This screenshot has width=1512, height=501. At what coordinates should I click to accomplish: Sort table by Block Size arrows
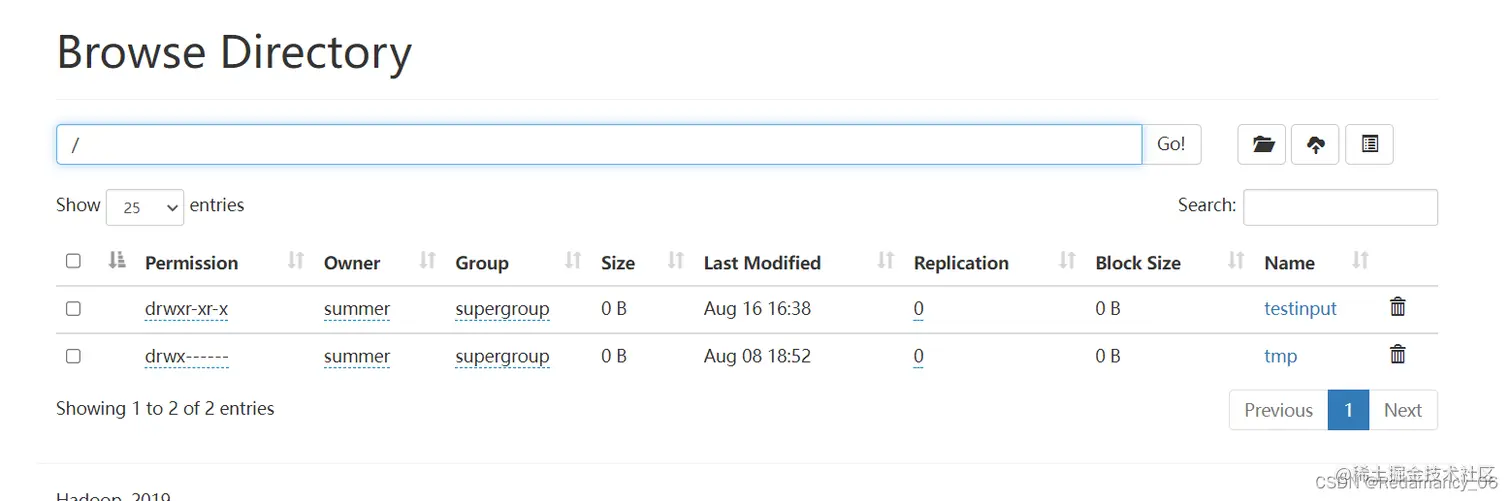(1236, 261)
